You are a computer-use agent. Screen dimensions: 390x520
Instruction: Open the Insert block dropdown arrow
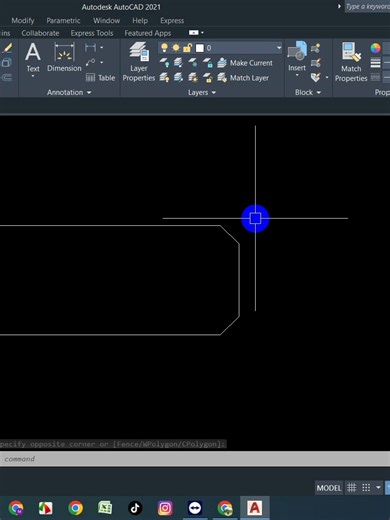297,75
